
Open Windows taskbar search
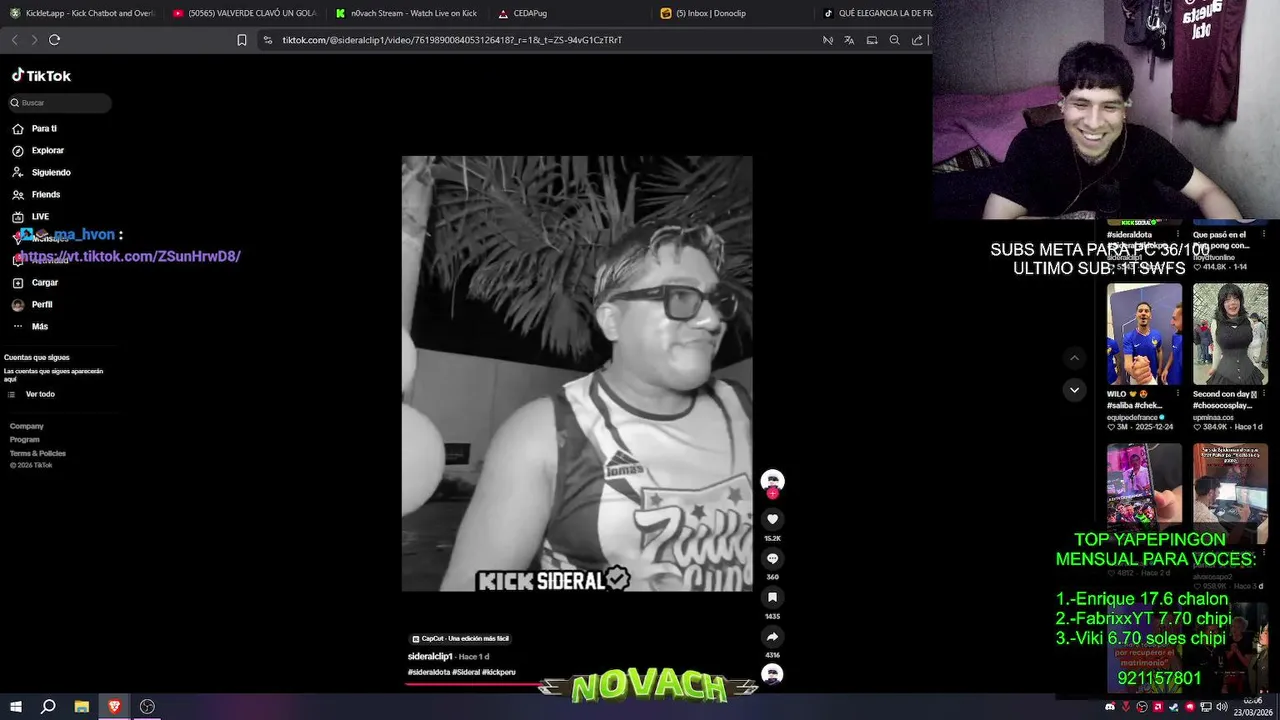click(x=48, y=707)
